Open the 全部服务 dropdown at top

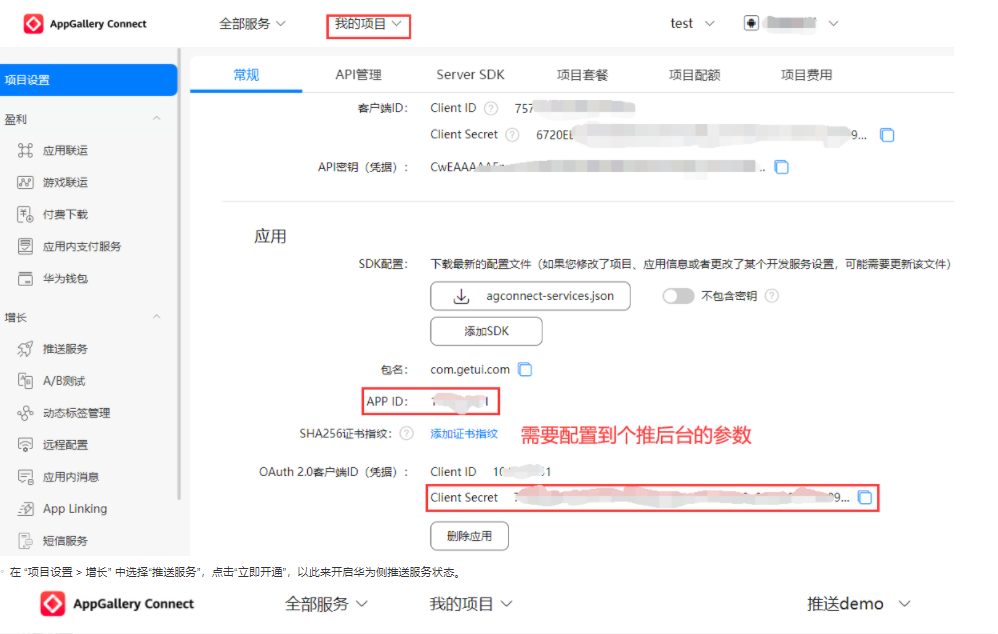pyautogui.click(x=252, y=24)
